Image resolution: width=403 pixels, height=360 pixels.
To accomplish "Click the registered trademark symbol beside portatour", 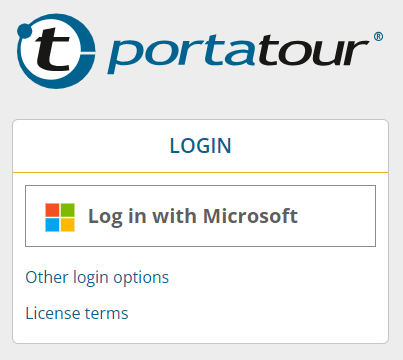I will coord(378,36).
